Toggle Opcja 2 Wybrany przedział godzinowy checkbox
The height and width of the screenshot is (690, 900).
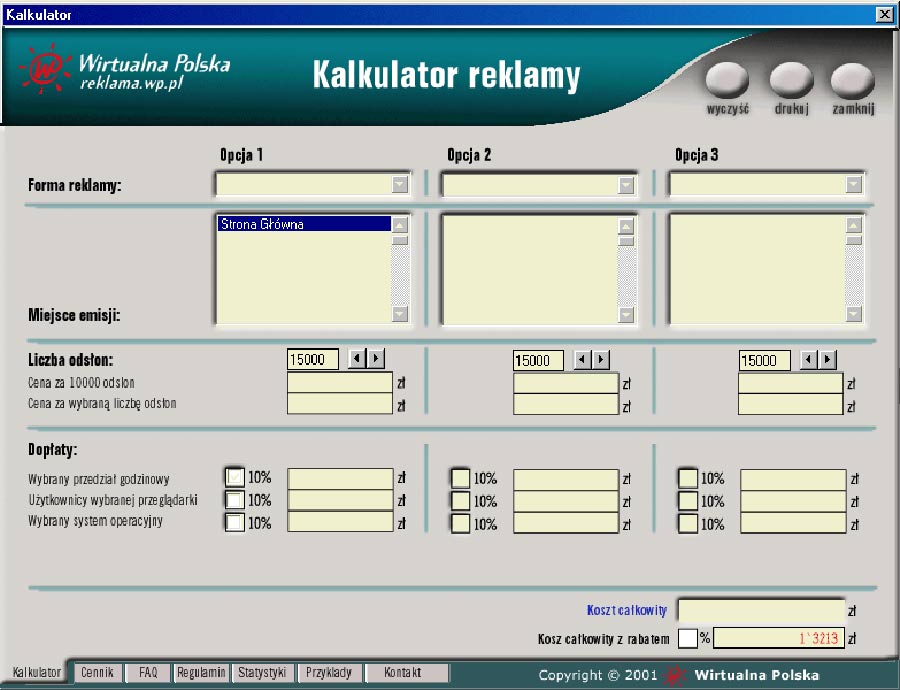[460, 478]
